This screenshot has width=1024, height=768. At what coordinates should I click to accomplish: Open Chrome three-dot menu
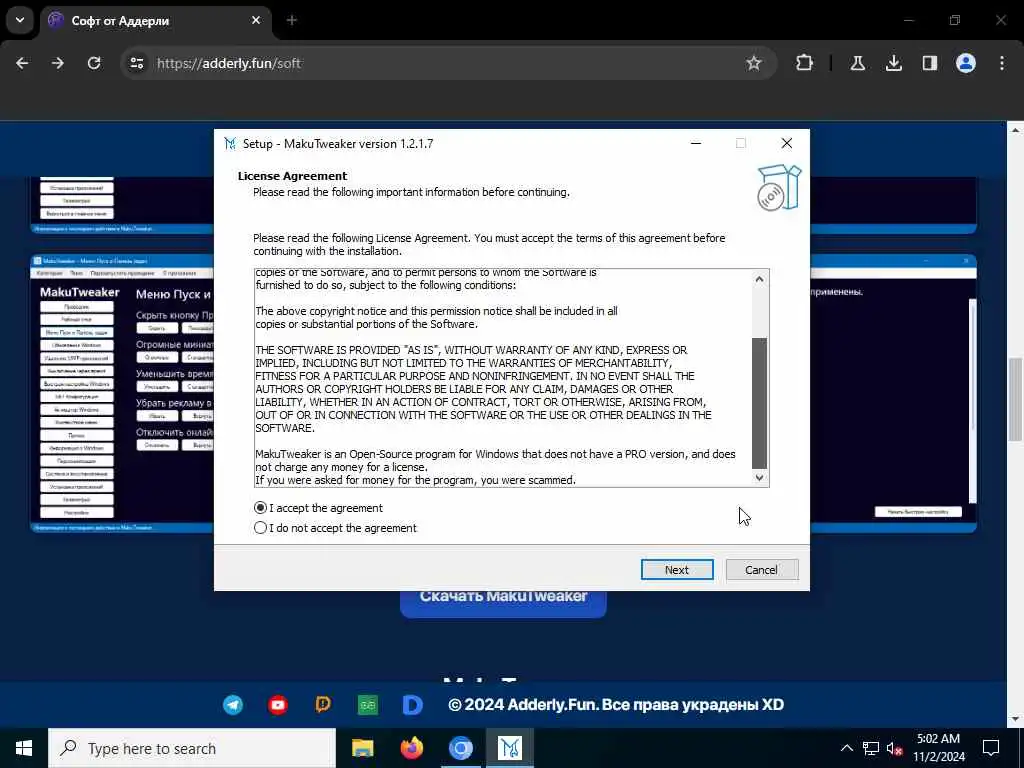[x=1002, y=63]
